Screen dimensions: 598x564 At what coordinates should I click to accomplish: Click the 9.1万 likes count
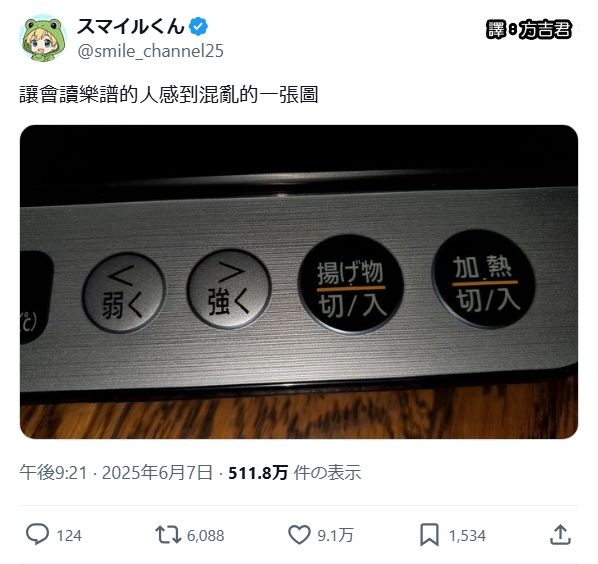336,535
